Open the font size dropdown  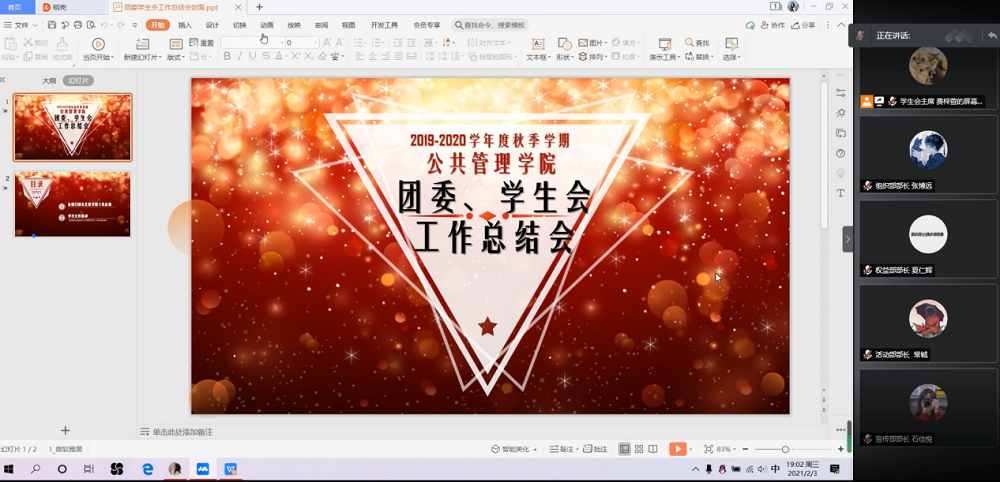point(316,43)
